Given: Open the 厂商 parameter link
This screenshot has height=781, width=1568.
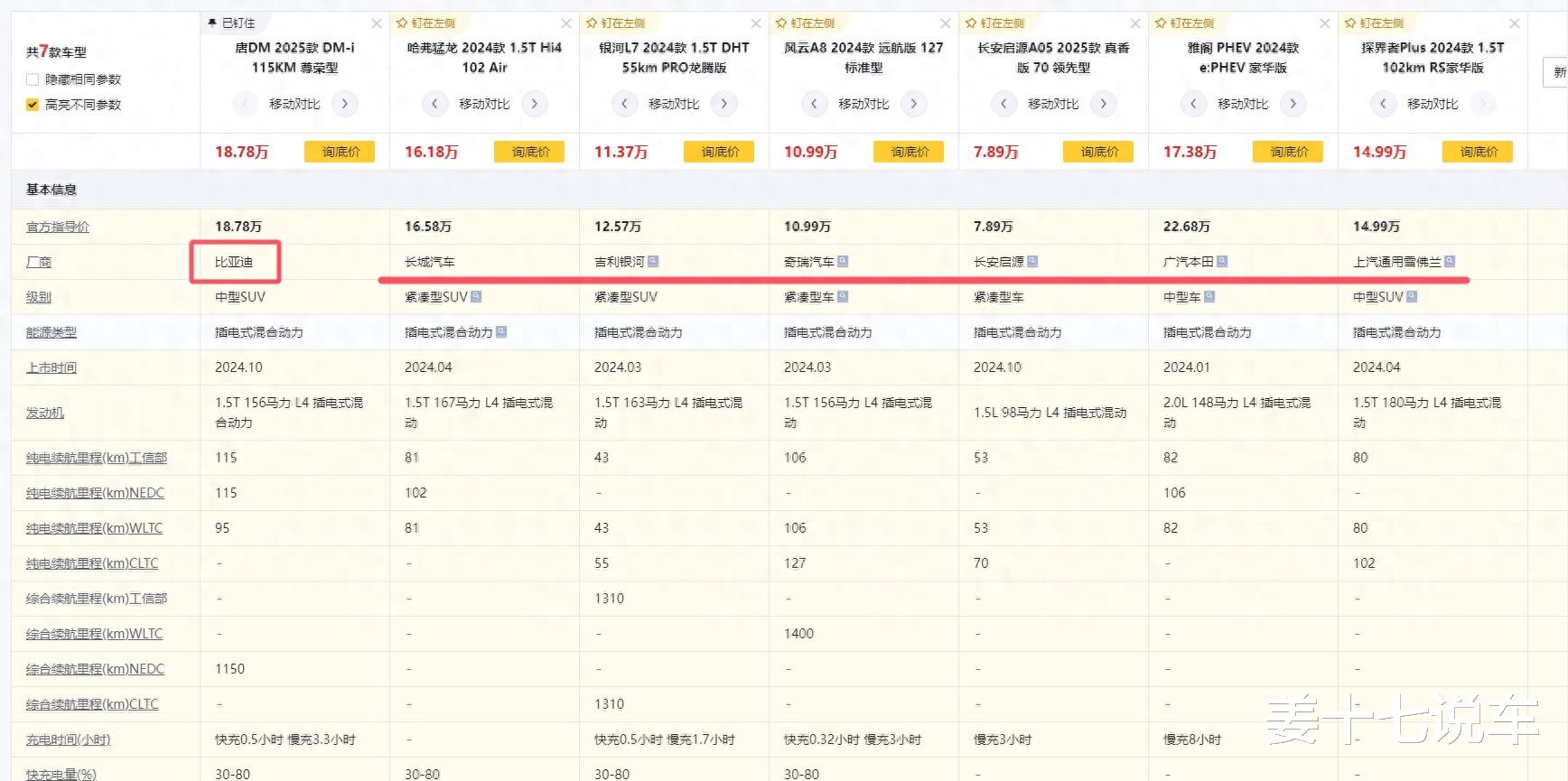Looking at the screenshot, I should tap(39, 262).
